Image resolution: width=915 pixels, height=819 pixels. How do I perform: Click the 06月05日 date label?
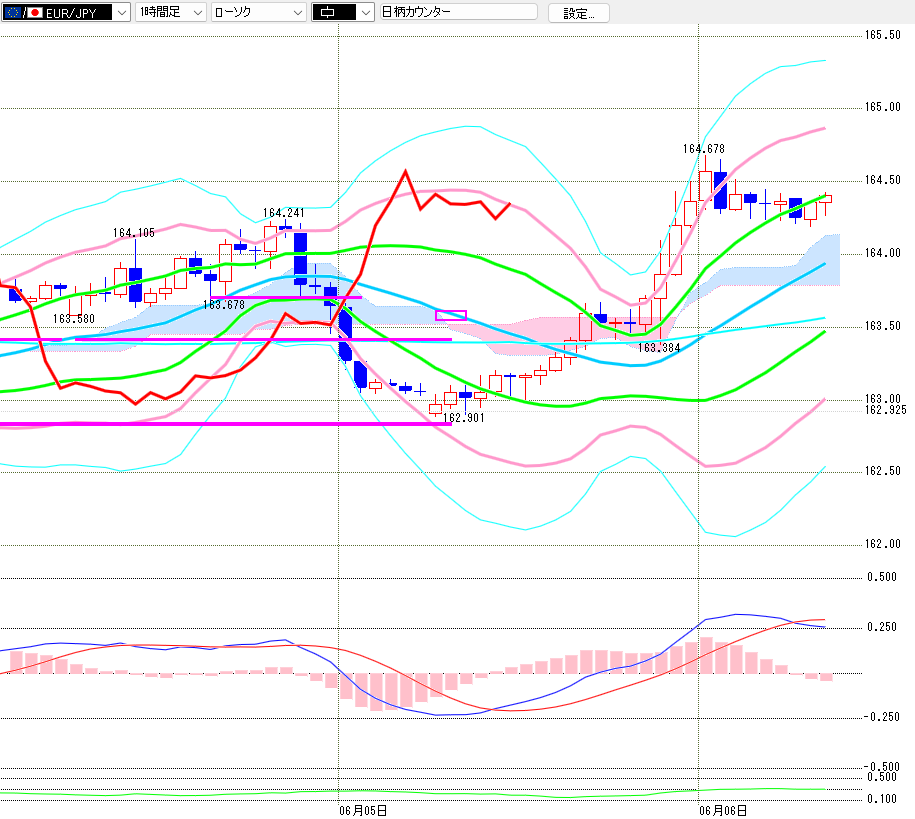363,811
